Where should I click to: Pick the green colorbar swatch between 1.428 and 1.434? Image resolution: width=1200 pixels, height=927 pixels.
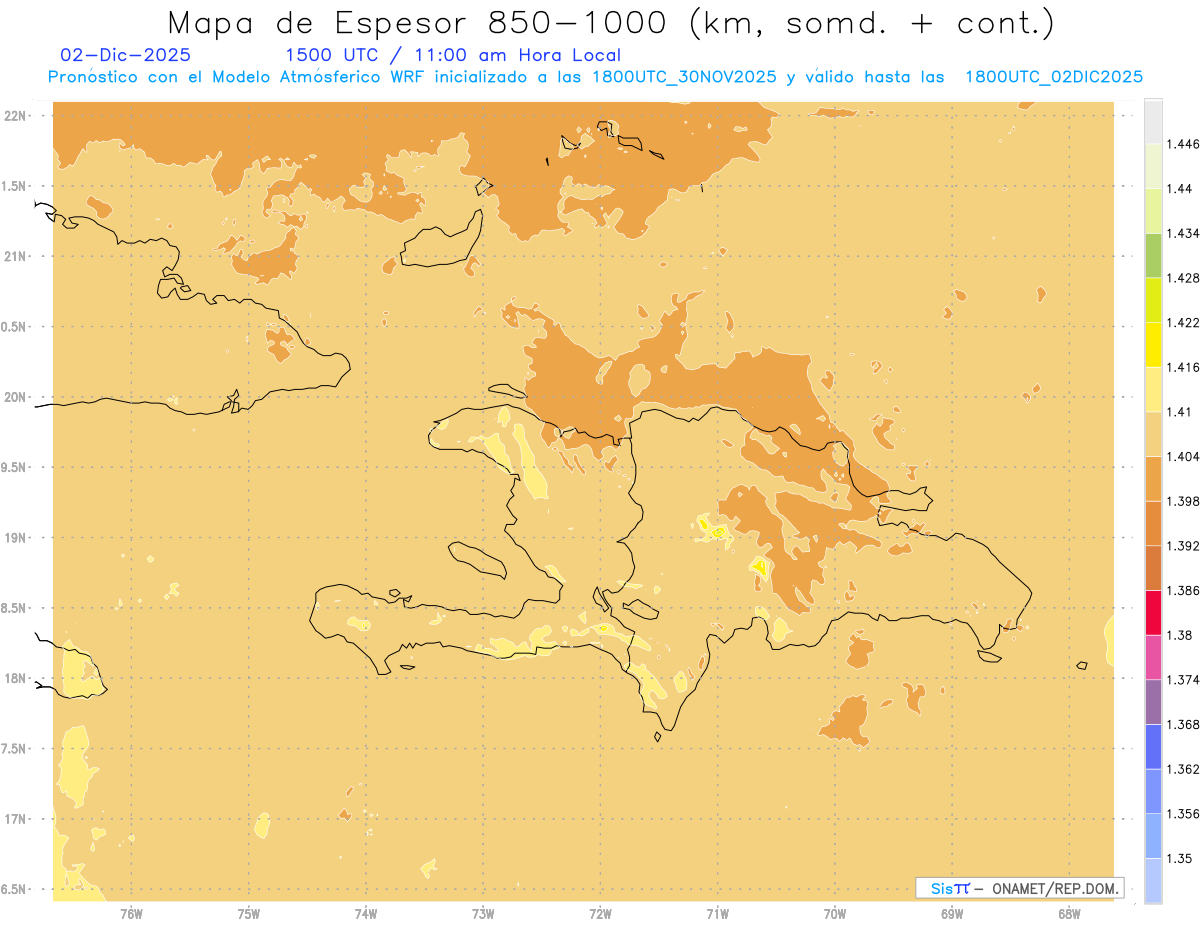point(1153,256)
